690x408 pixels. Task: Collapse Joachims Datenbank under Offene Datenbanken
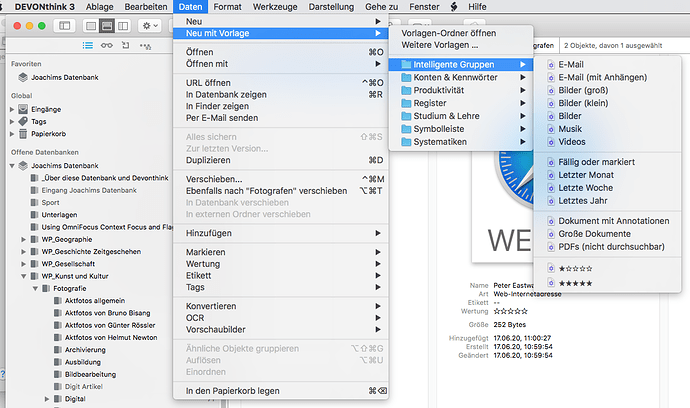12,166
